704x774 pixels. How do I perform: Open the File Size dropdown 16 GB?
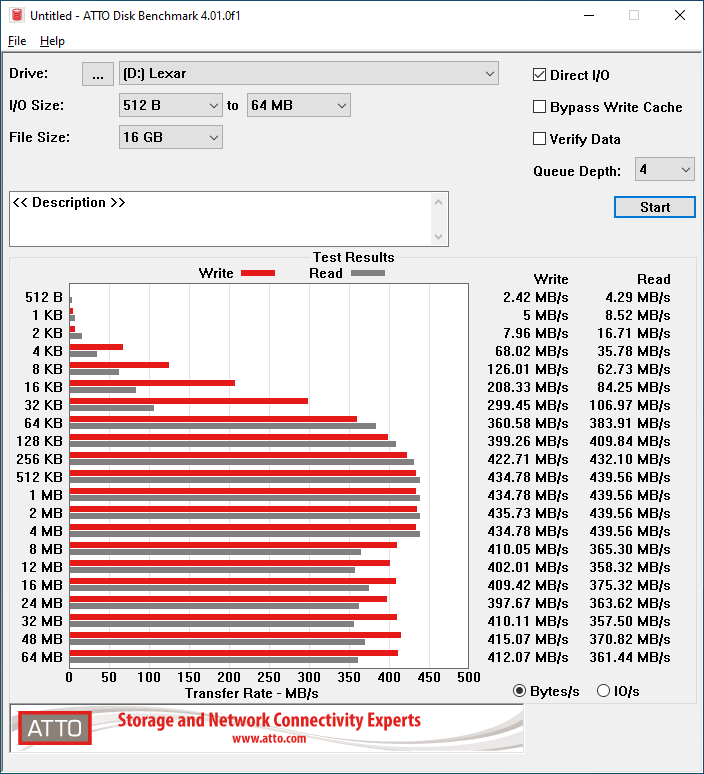(x=171, y=137)
